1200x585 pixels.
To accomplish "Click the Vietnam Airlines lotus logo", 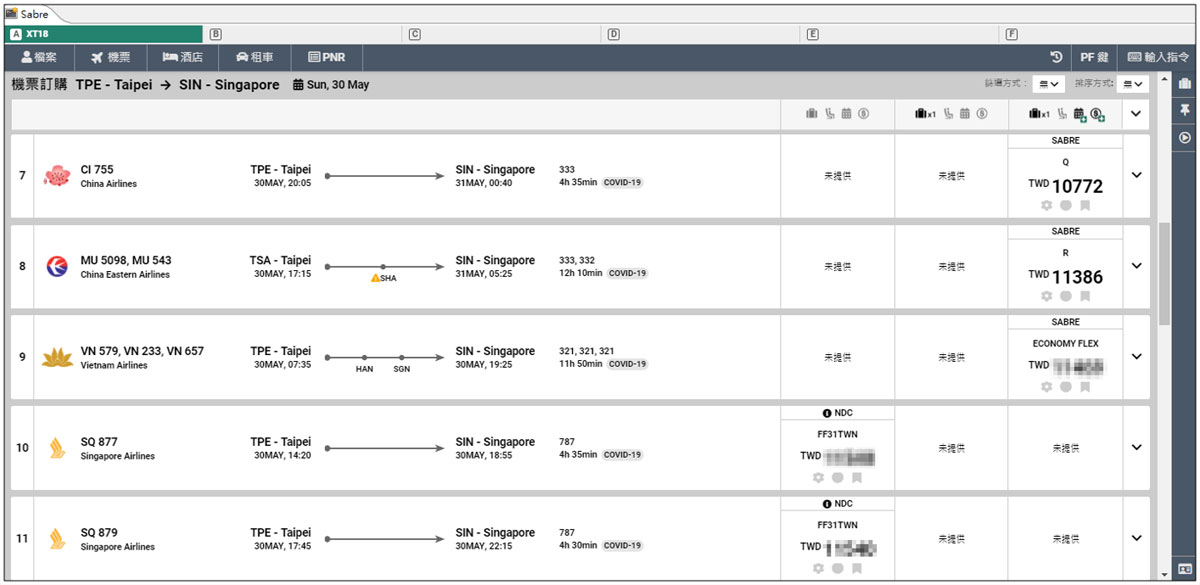I will (57, 357).
